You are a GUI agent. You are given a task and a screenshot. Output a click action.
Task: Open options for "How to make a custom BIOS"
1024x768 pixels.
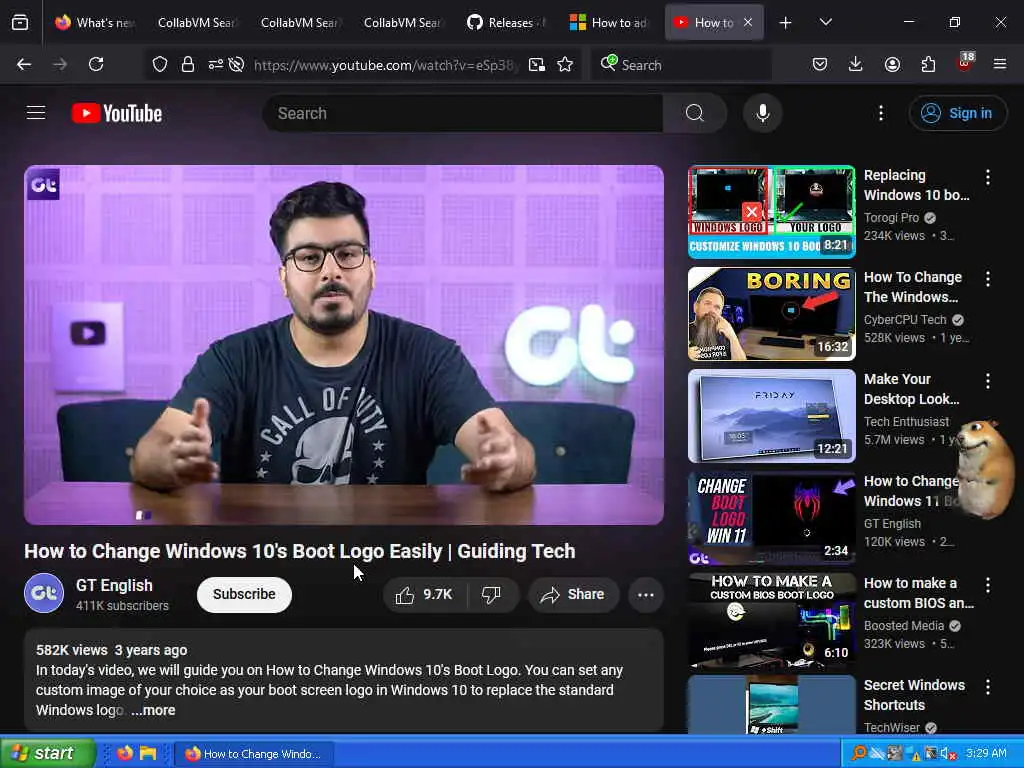(x=988, y=584)
